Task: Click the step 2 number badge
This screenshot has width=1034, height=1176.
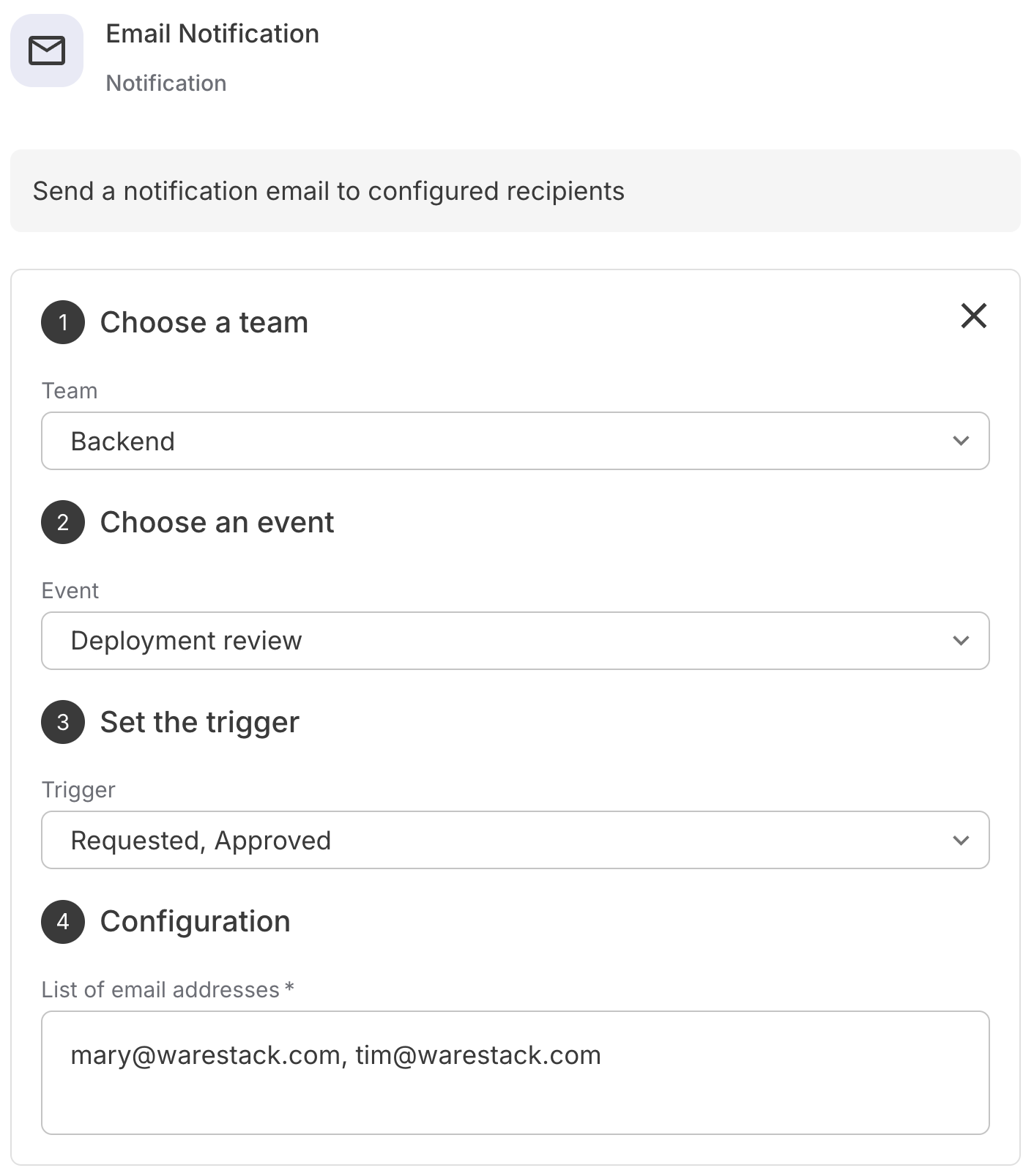Action: tap(63, 522)
